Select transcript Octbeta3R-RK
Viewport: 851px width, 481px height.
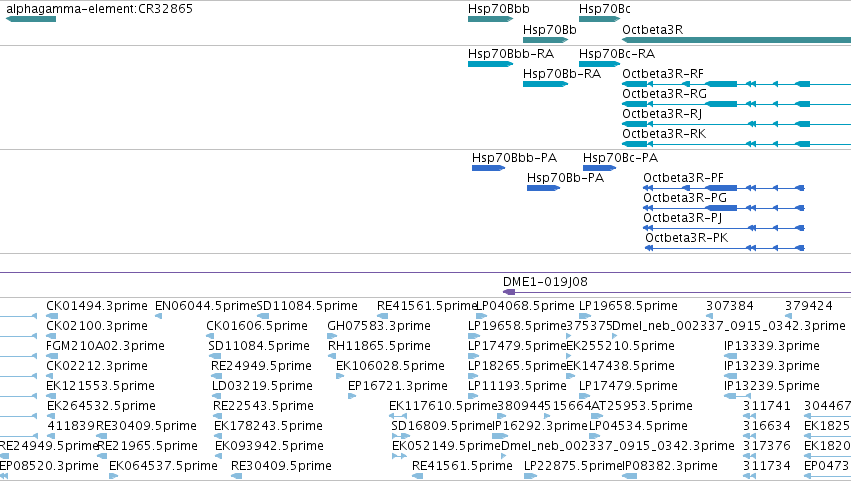[736, 144]
